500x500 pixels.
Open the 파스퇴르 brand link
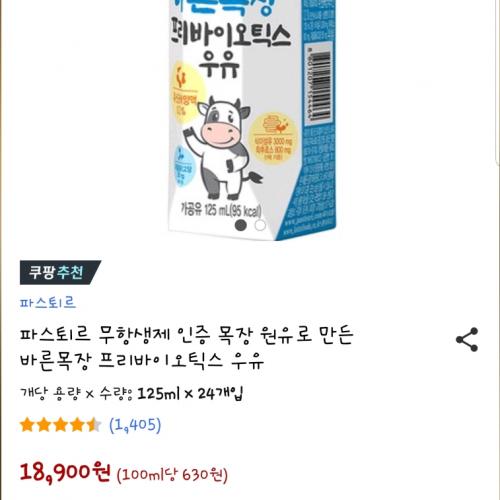click(x=48, y=303)
